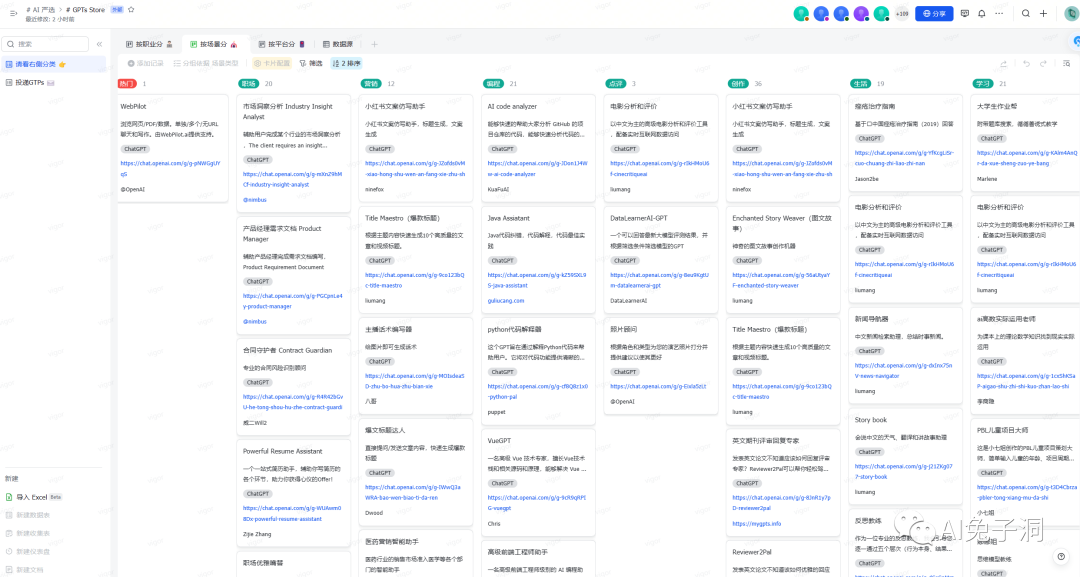The width and height of the screenshot is (1080, 577).
Task: Open the DataLearnerAI-GPT card
Action: (661, 259)
